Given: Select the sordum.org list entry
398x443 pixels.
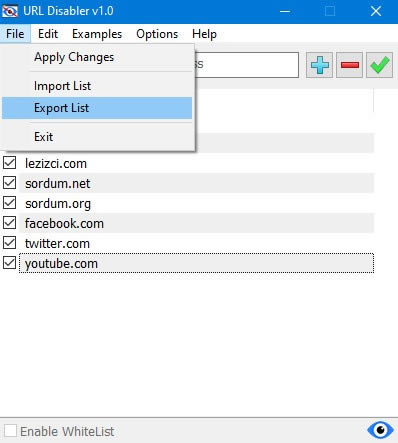Looking at the screenshot, I should point(197,203).
